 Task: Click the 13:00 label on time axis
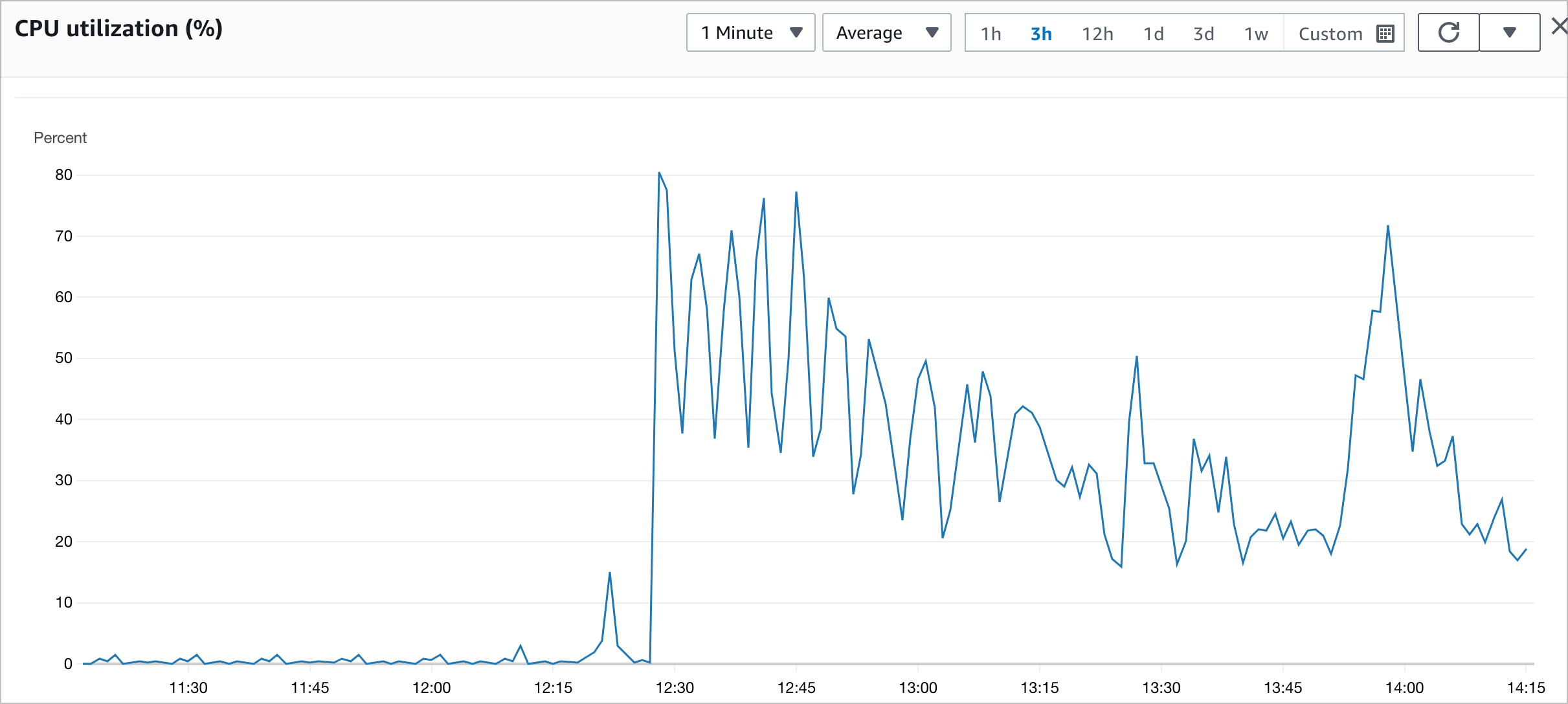(x=917, y=687)
